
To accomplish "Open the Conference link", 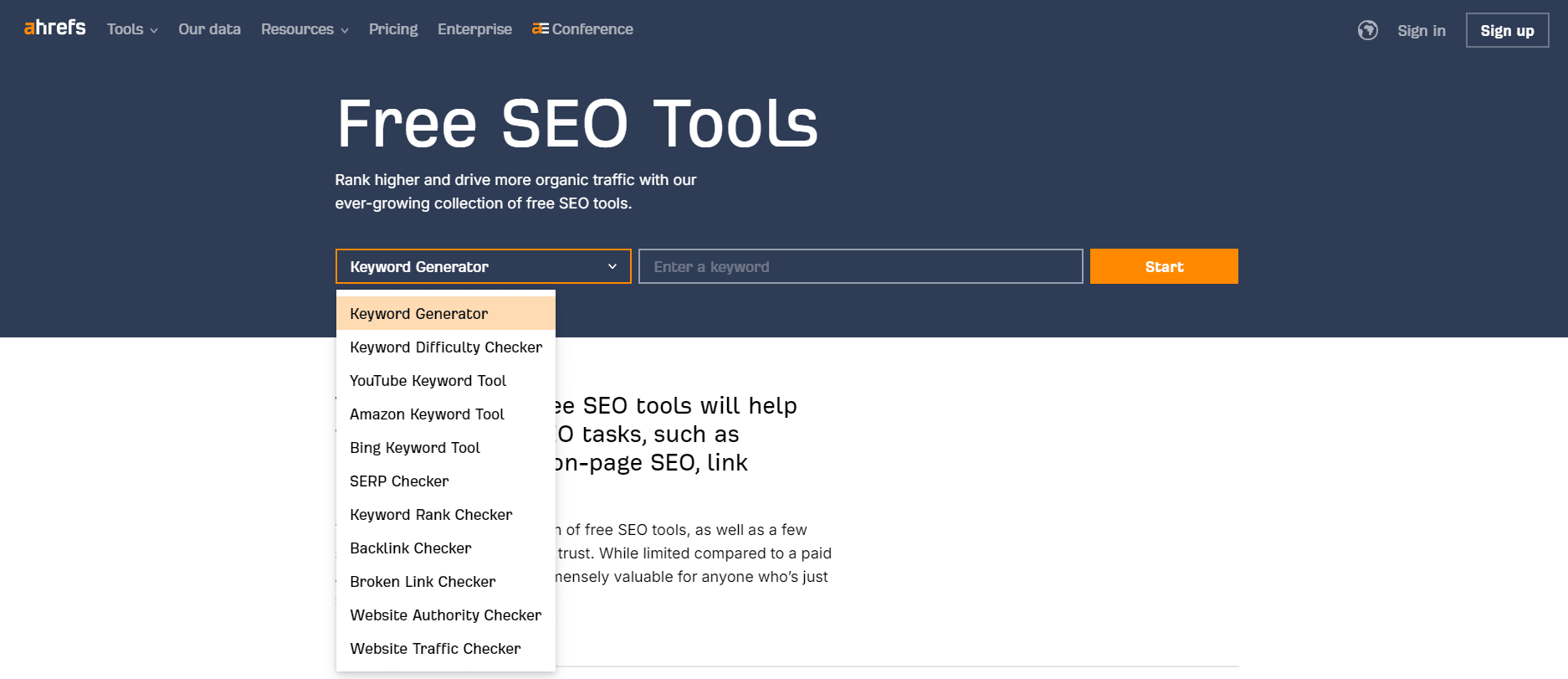I will pos(582,29).
